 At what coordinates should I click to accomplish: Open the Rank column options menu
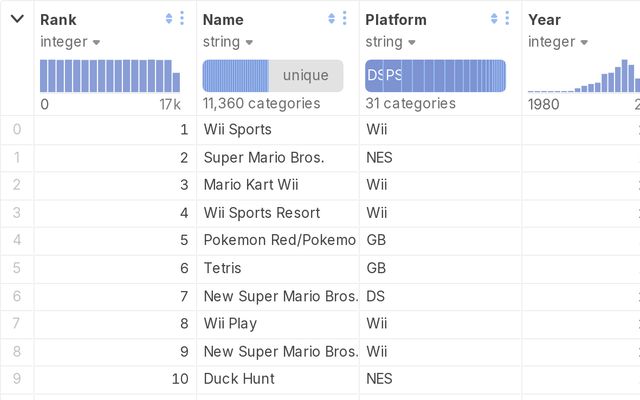pos(181,19)
